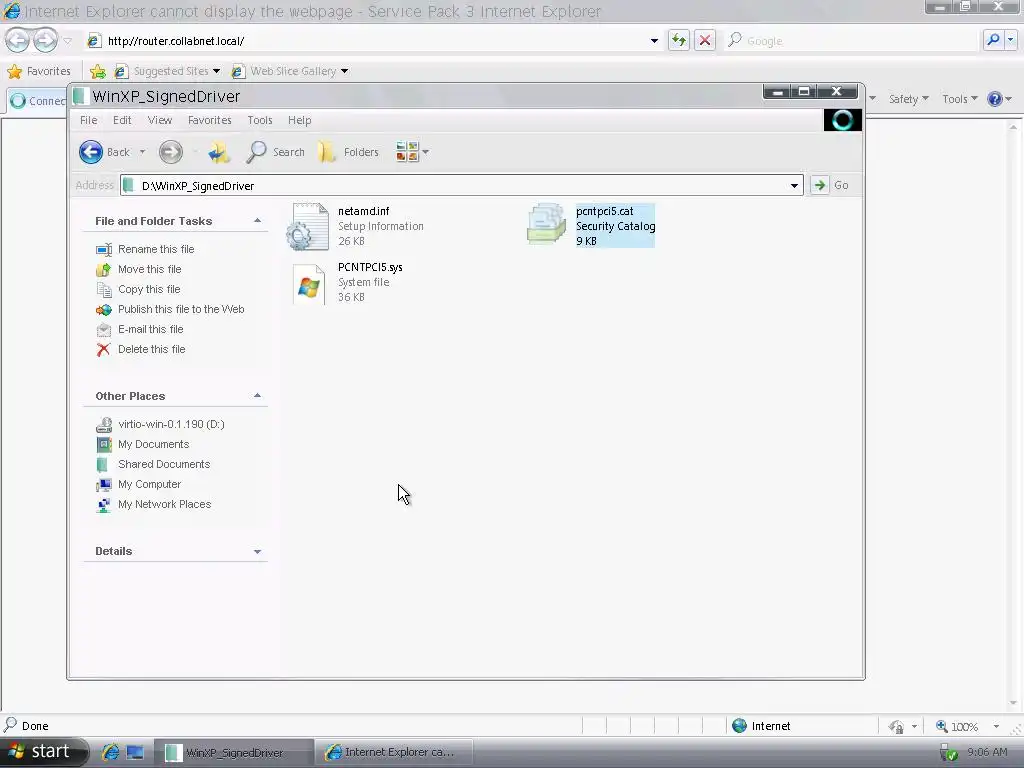
Task: Click the Connecting tab in Internet Explorer
Action: [37, 101]
